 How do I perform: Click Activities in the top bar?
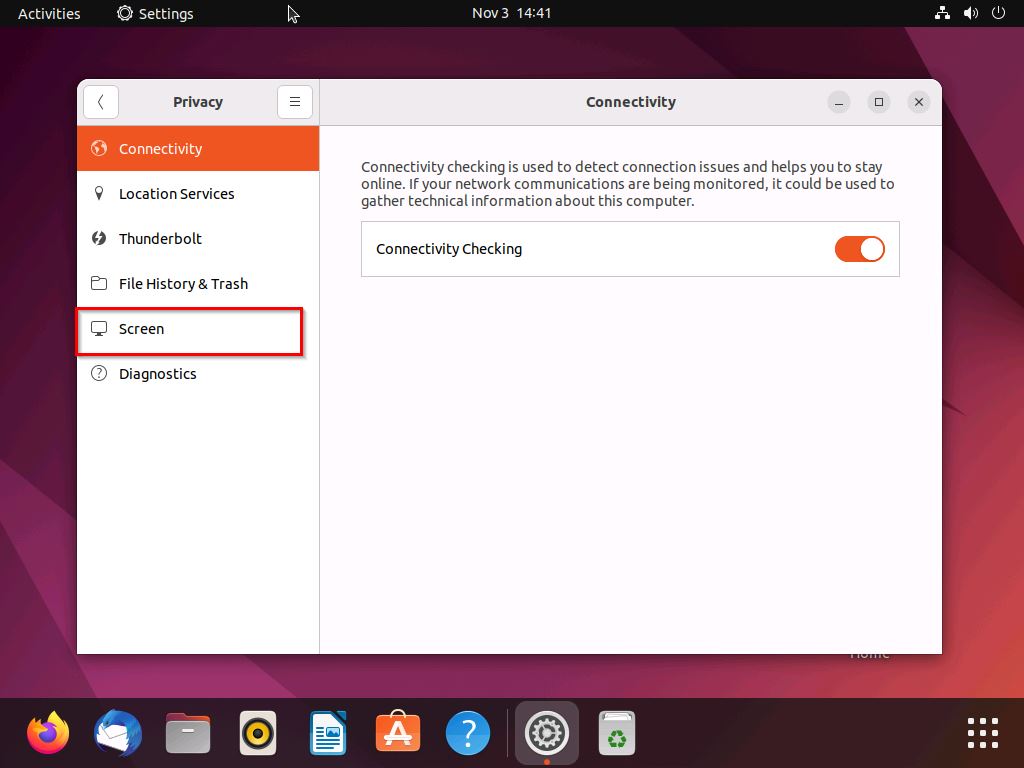(x=48, y=13)
